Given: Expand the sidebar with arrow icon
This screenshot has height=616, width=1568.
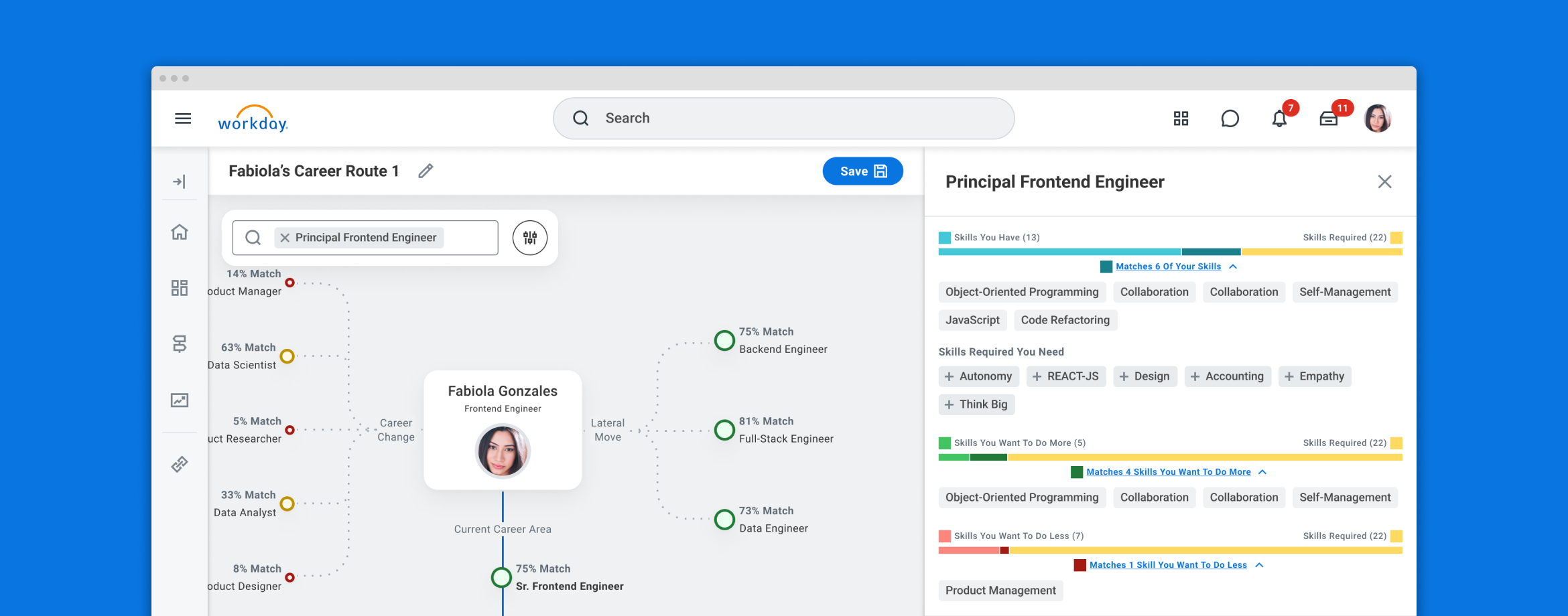Looking at the screenshot, I should coord(179,181).
